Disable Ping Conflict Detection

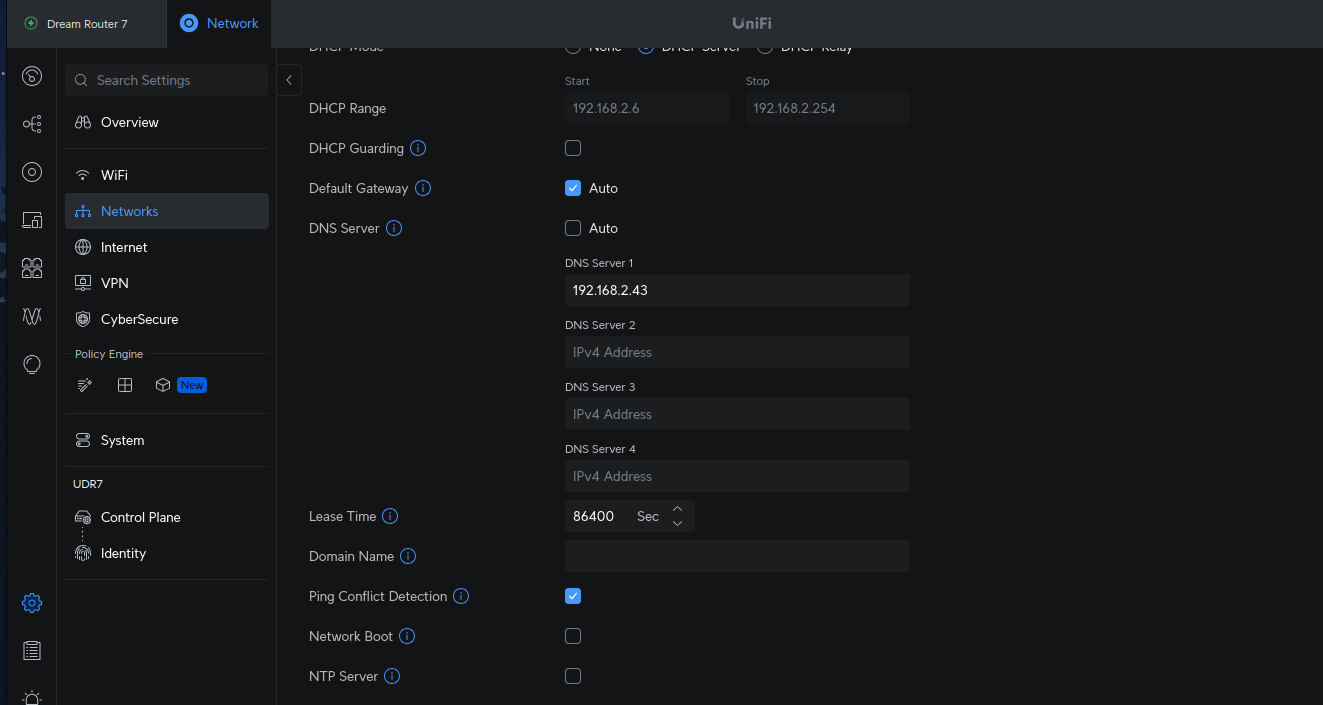573,596
